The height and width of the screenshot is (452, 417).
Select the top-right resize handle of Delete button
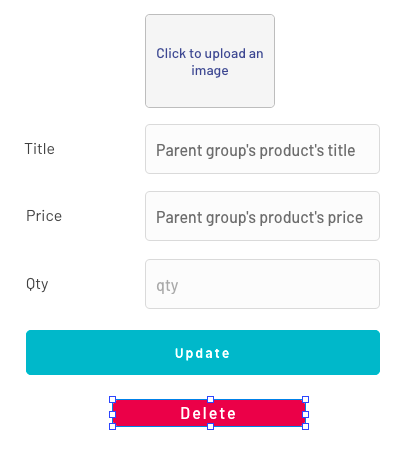coord(305,399)
